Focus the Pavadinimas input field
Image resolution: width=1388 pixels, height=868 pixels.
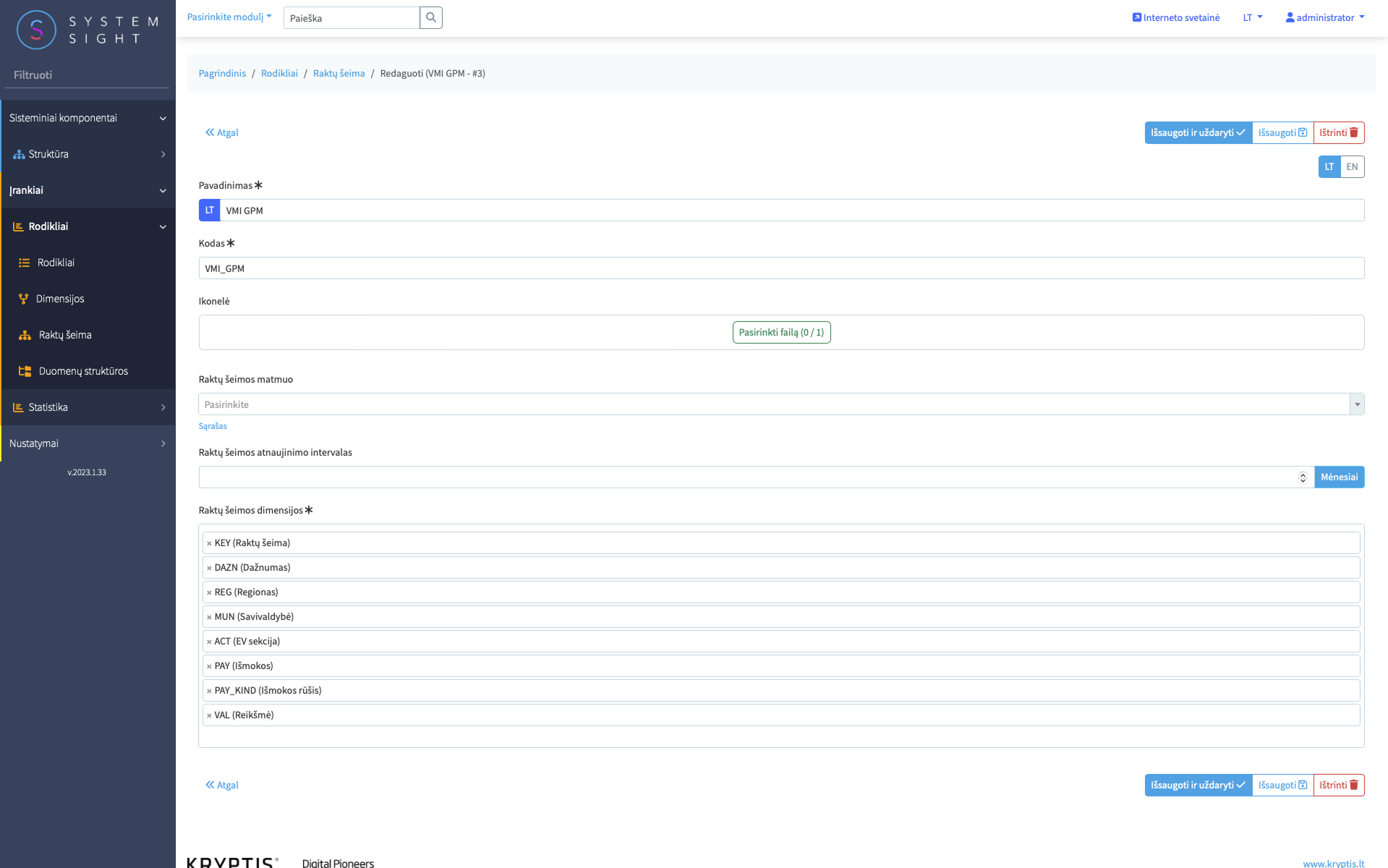[792, 210]
